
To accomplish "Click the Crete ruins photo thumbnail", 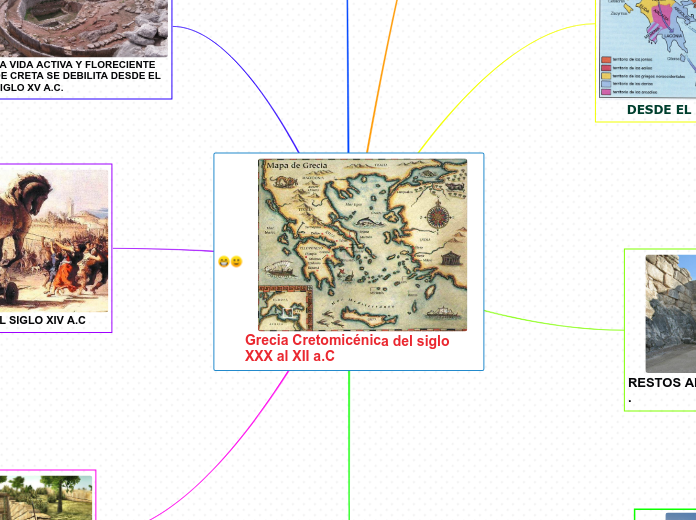I will tap(84, 28).
